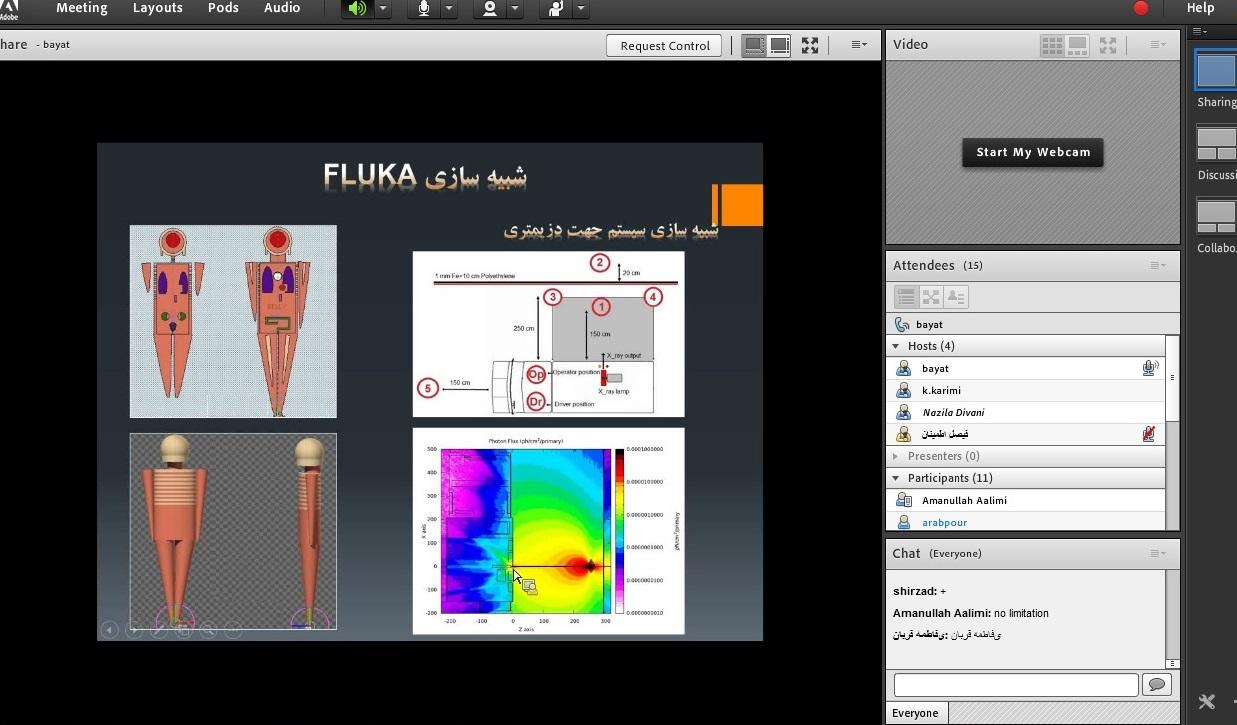The image size is (1237, 725).
Task: Switch Share pod to fit-width view
Action: 780,45
